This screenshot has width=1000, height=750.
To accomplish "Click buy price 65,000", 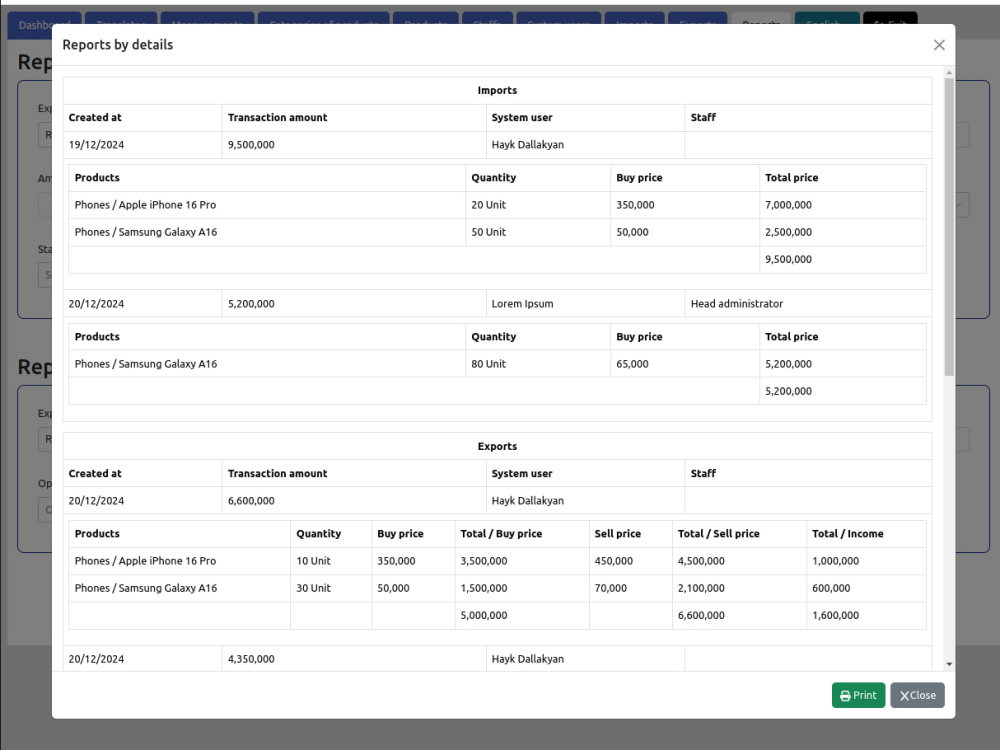I will [x=632, y=364].
